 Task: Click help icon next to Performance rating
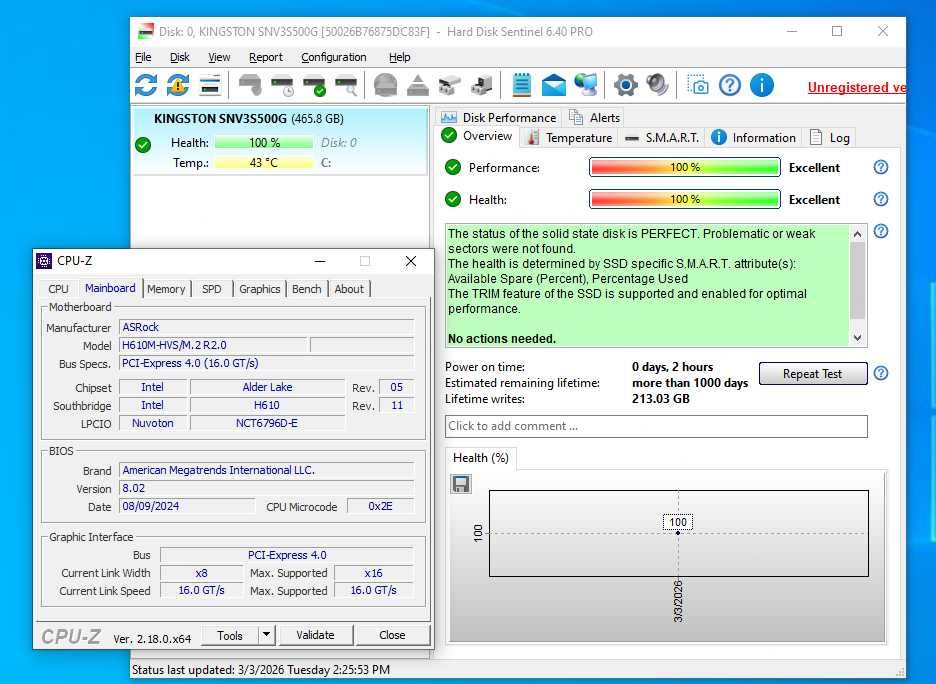[x=881, y=167]
